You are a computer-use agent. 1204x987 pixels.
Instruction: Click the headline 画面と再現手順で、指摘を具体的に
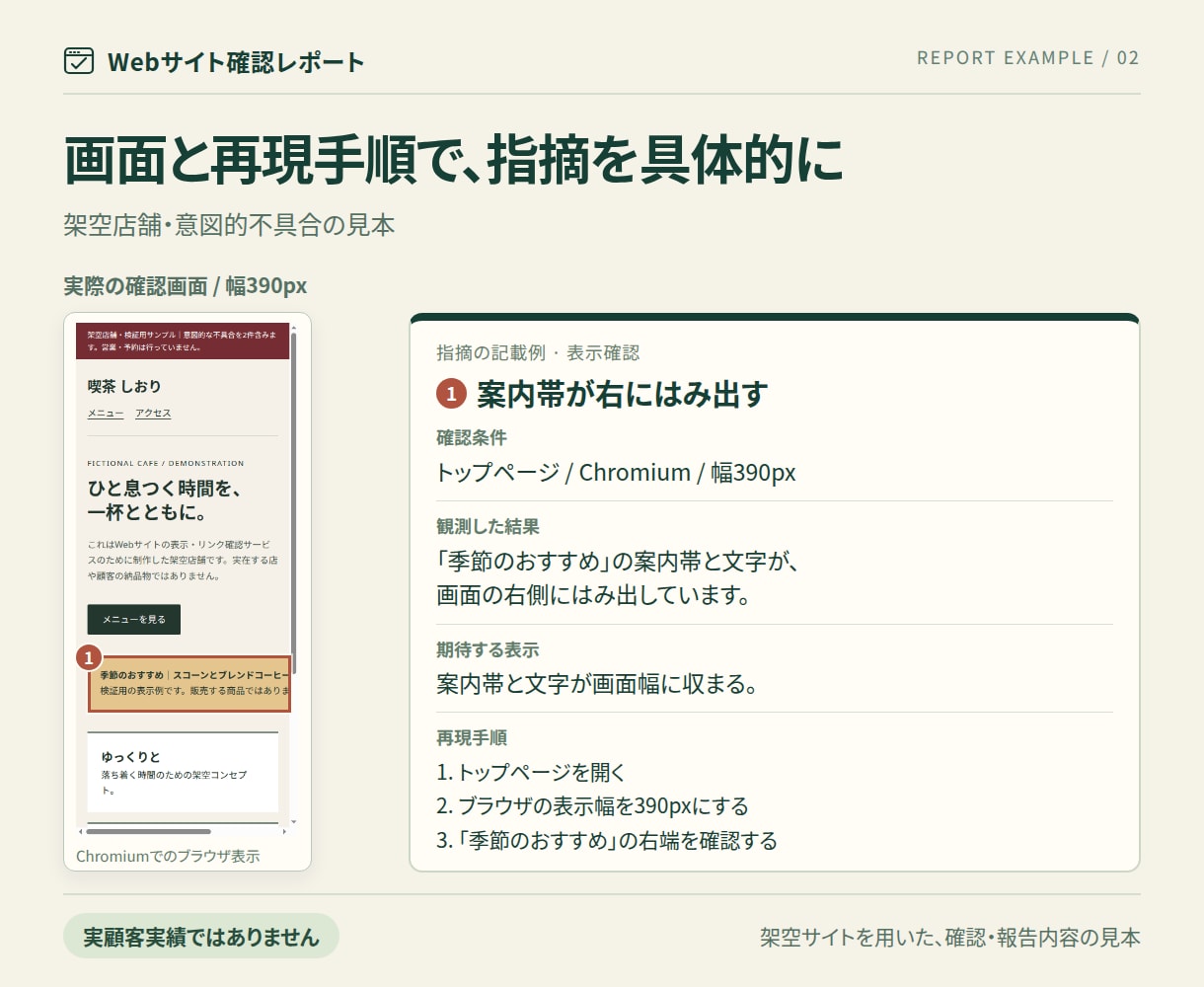point(455,161)
